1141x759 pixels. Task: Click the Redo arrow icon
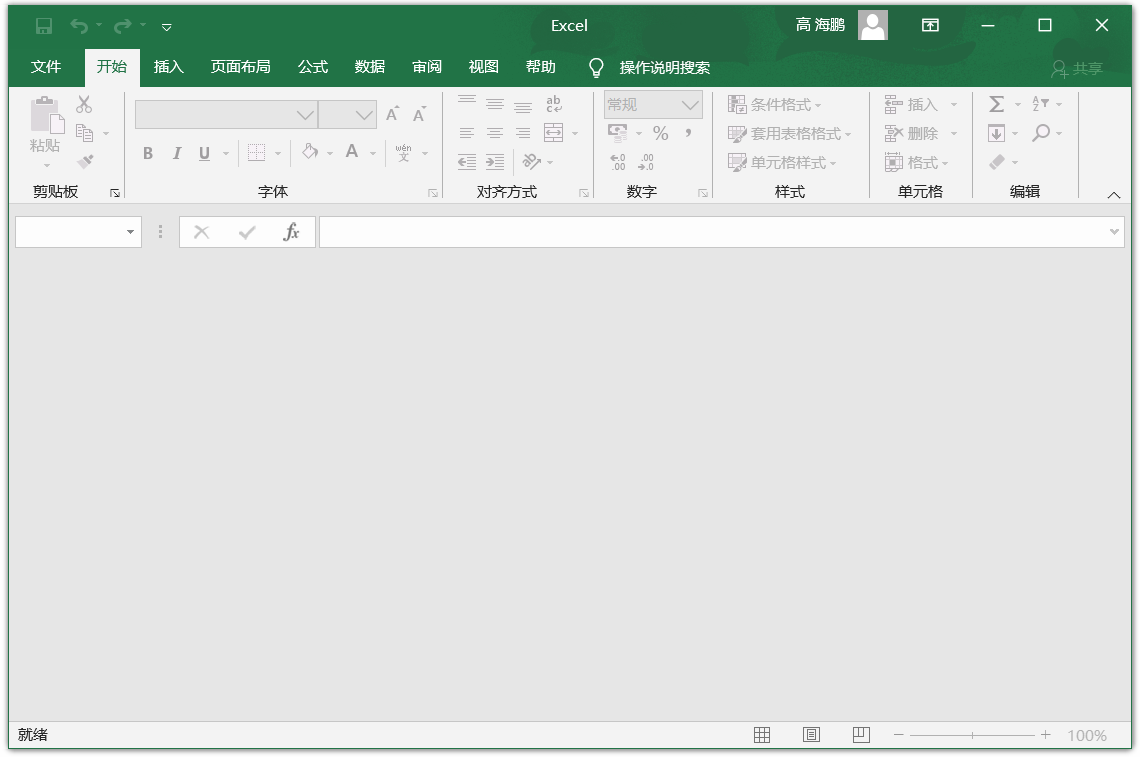(122, 26)
